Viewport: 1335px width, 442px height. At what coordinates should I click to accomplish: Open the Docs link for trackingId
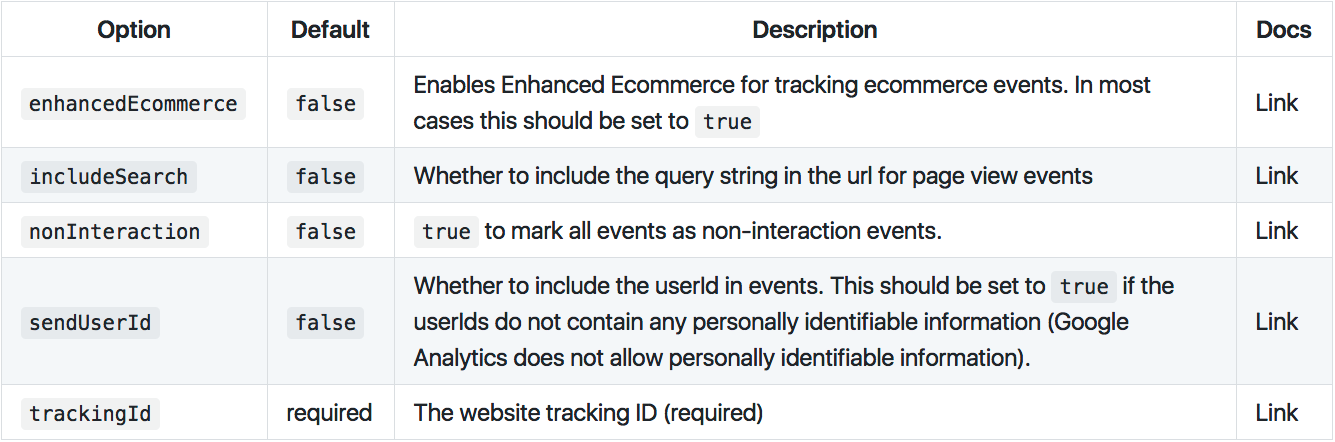coord(1277,413)
